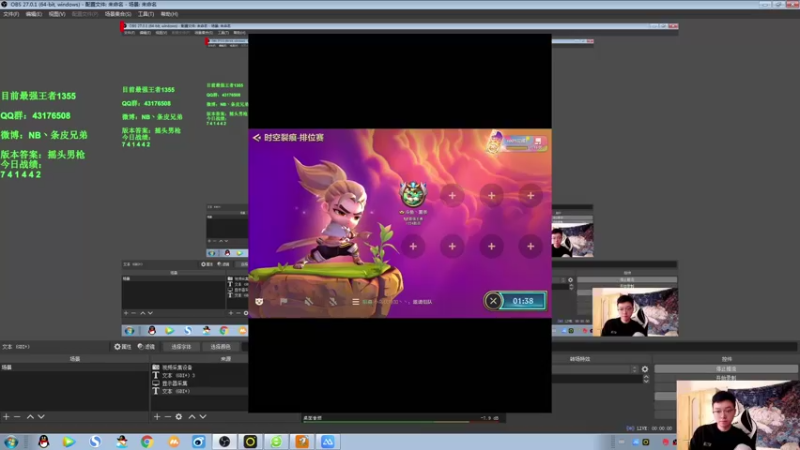Remove the selected source with the minus icon
This screenshot has height=450, width=800.
[x=167, y=417]
